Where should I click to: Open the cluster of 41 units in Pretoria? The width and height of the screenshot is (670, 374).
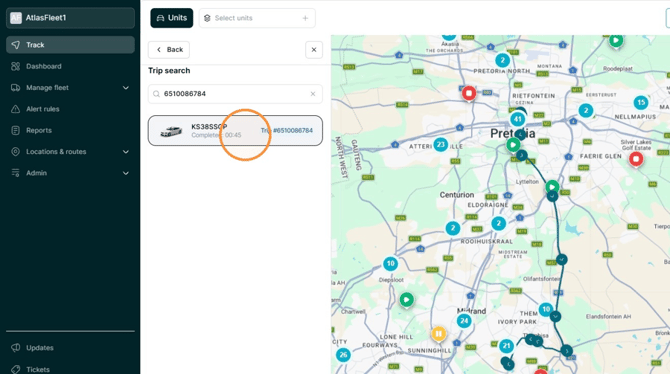(x=517, y=119)
